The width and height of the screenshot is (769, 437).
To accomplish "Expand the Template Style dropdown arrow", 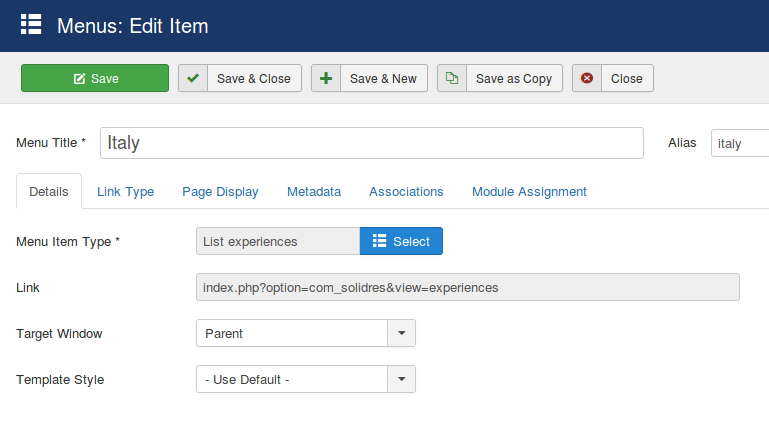I will 401,379.
